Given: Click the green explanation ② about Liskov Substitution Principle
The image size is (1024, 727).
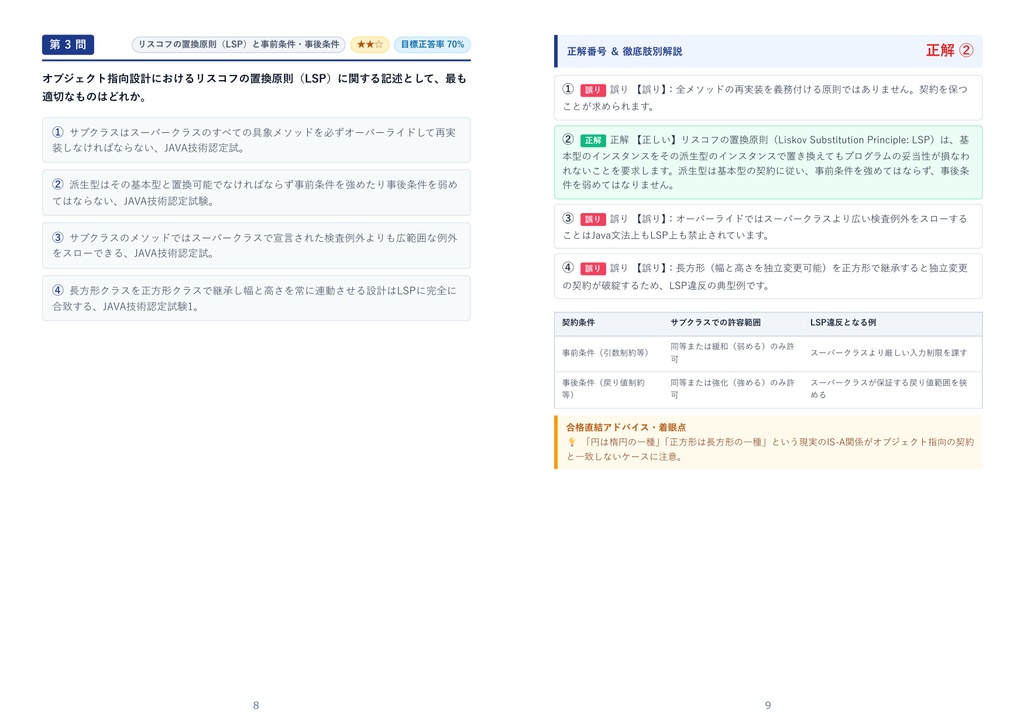Looking at the screenshot, I should point(768,162).
